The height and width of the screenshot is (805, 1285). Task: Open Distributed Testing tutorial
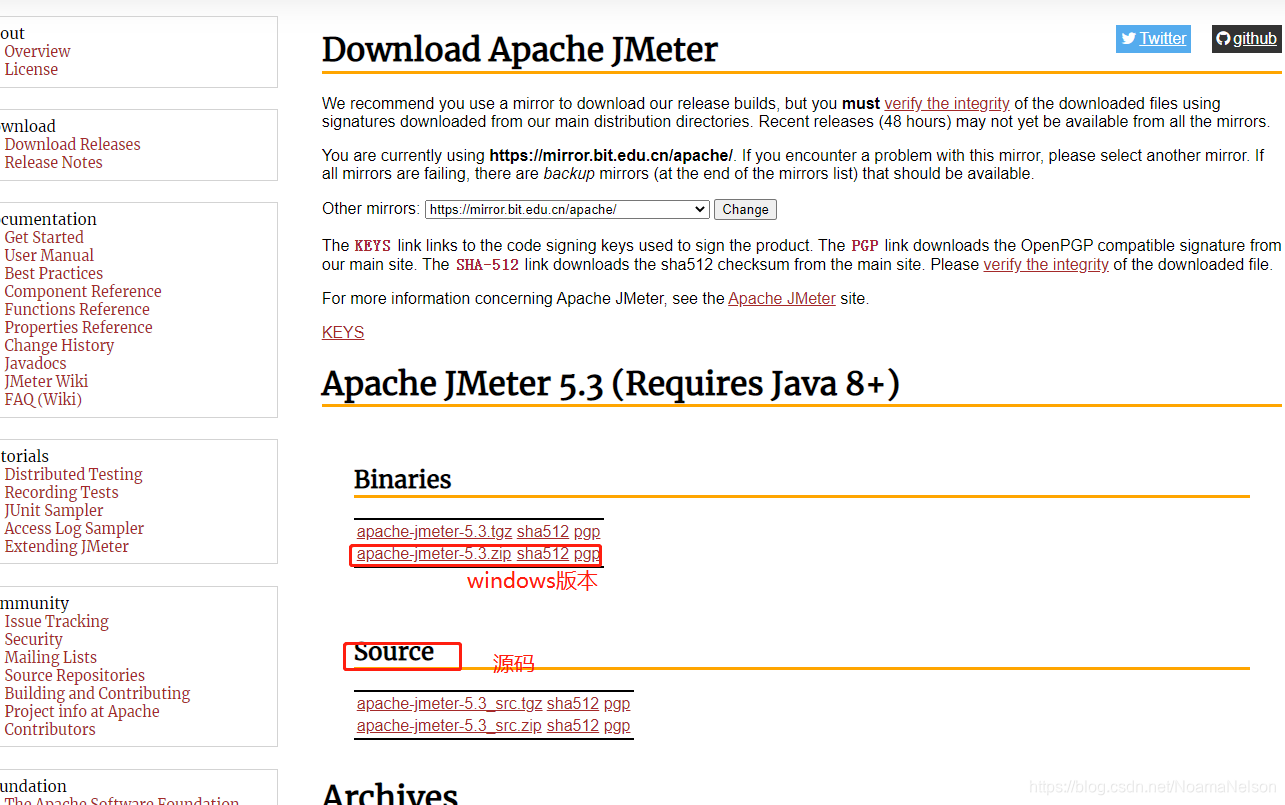[x=73, y=474]
